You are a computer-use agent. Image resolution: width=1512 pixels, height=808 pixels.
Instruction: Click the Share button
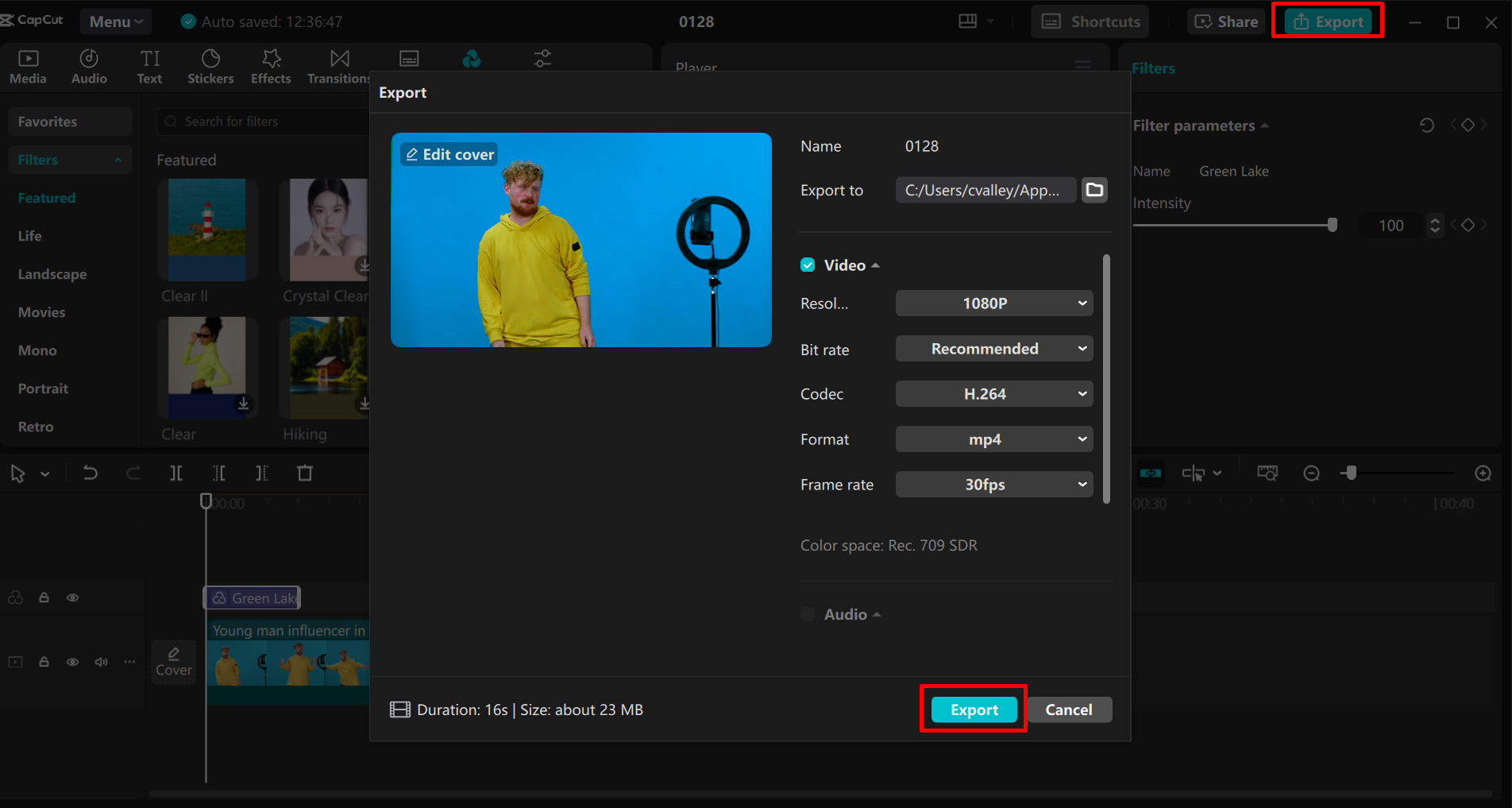(1227, 21)
